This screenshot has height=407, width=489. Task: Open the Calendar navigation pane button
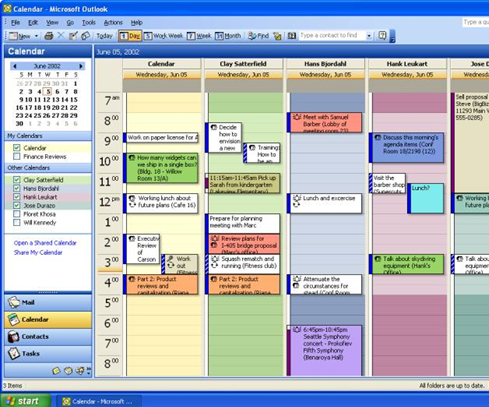click(48, 319)
